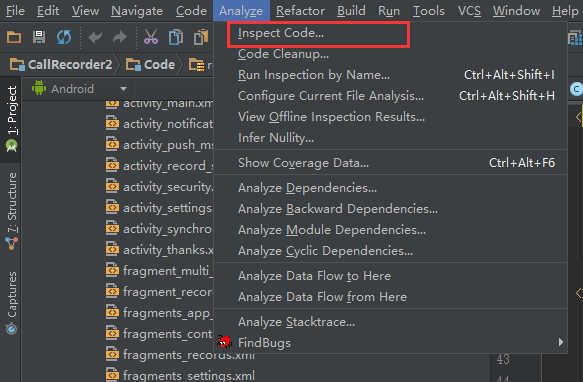Choose View Offline Inspection Results...
Screen dimensions: 583x382
pos(390,117)
